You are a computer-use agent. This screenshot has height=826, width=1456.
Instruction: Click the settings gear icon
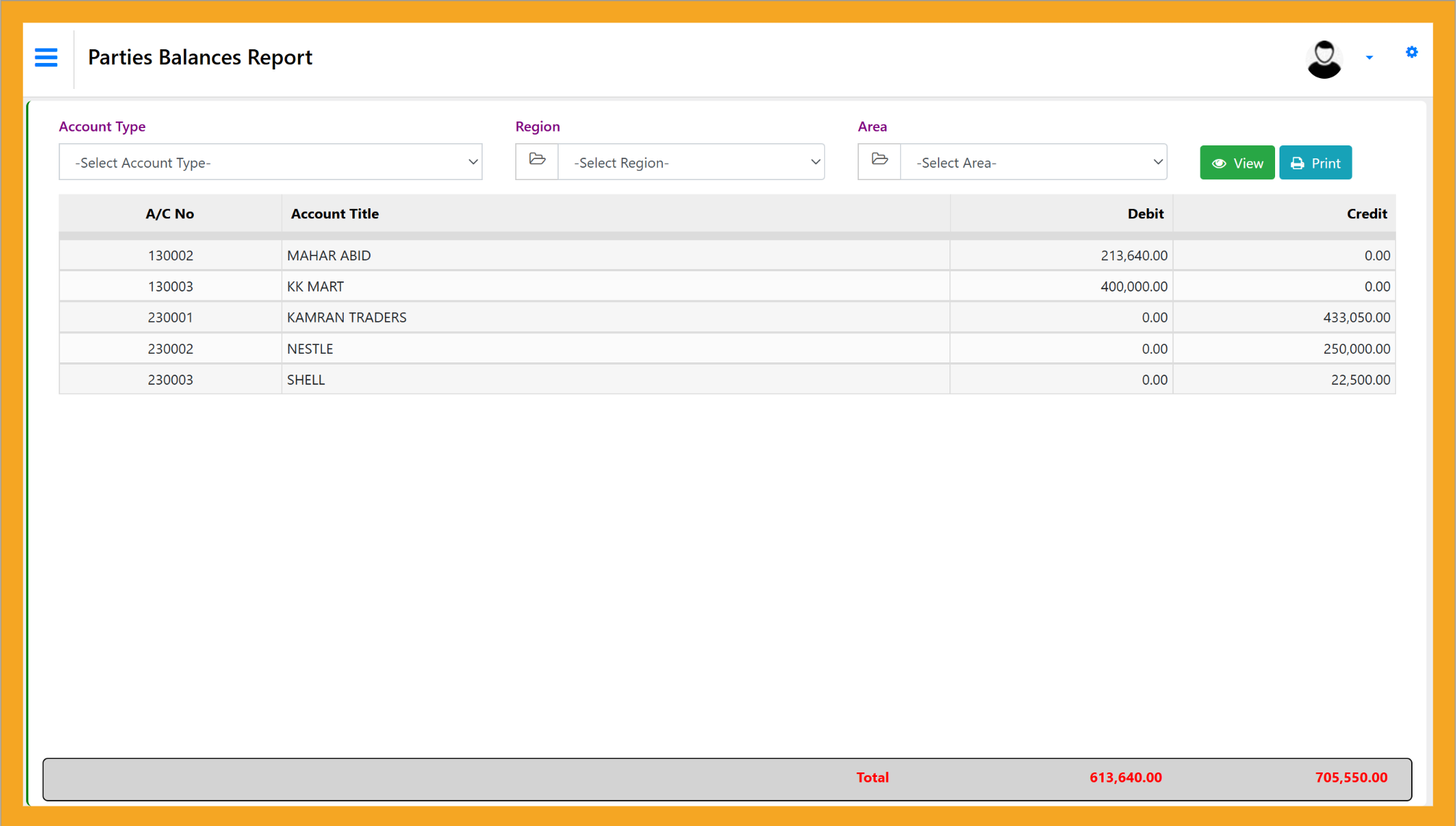click(x=1411, y=52)
